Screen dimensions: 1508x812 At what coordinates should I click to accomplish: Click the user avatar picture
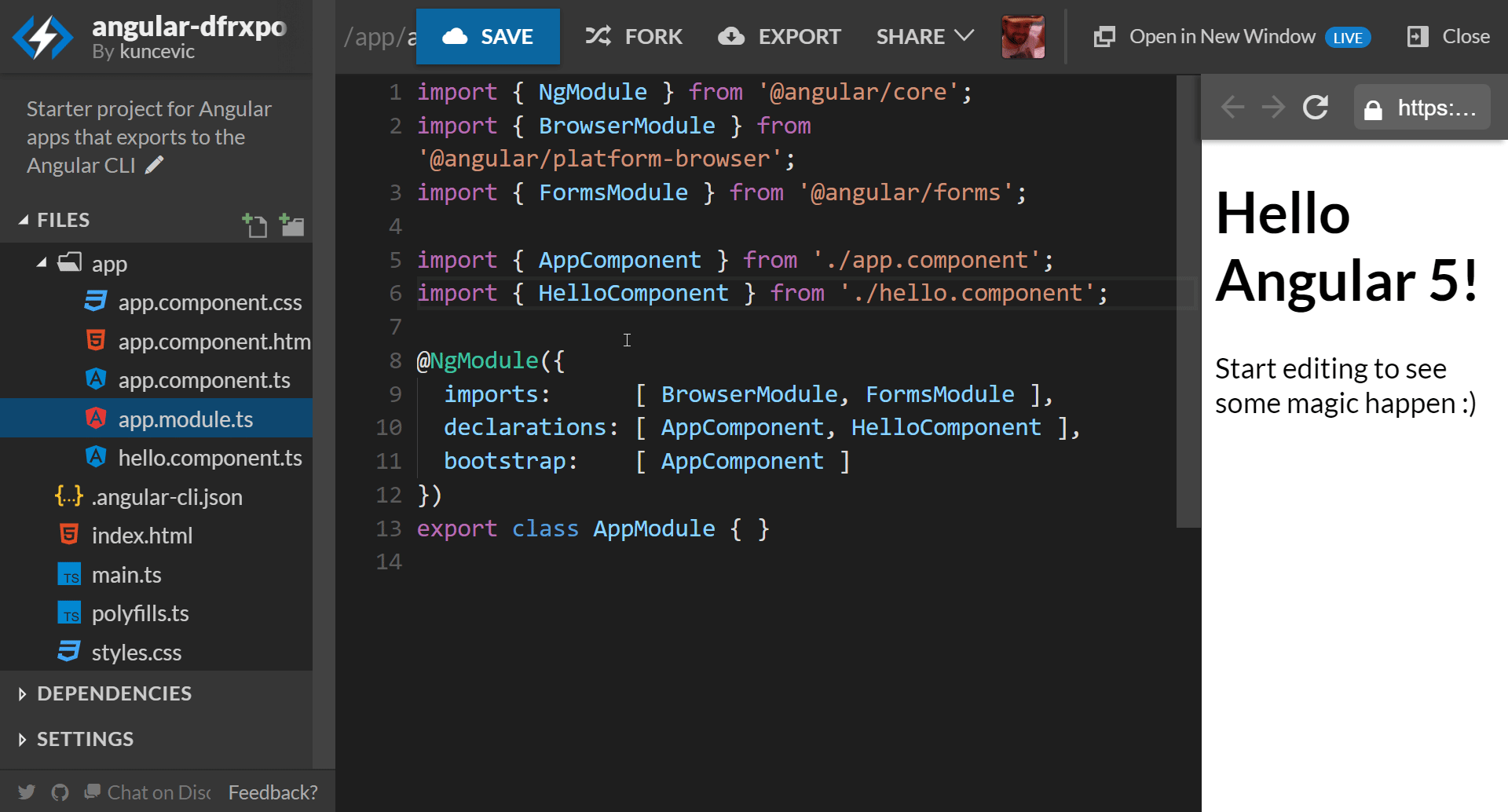[1023, 37]
